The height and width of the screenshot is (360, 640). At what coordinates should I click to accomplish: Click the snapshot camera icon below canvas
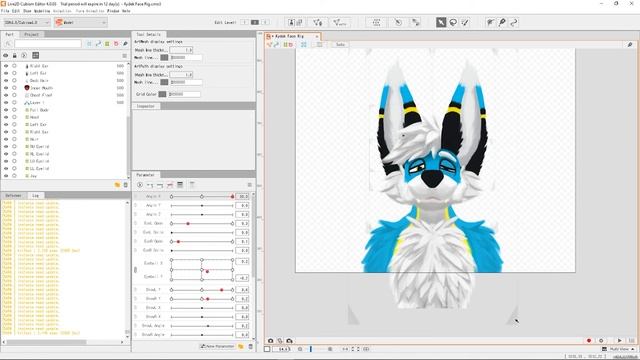click(x=270, y=340)
